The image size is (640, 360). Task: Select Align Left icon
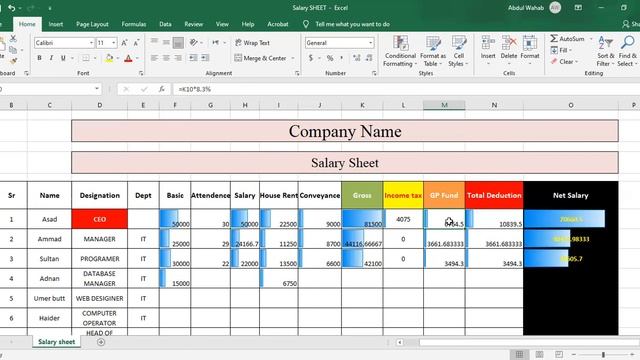154,58
